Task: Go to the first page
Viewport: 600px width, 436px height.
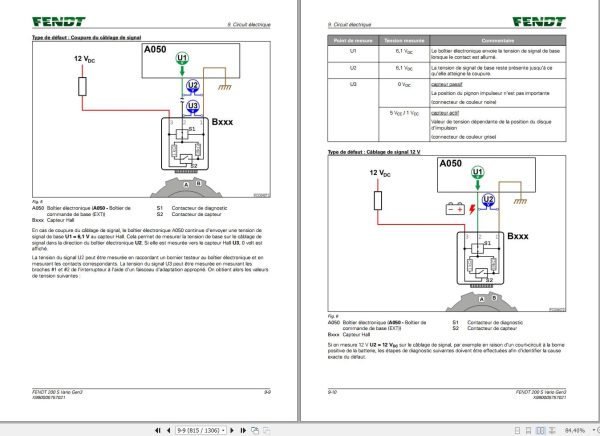Action: tap(158, 430)
